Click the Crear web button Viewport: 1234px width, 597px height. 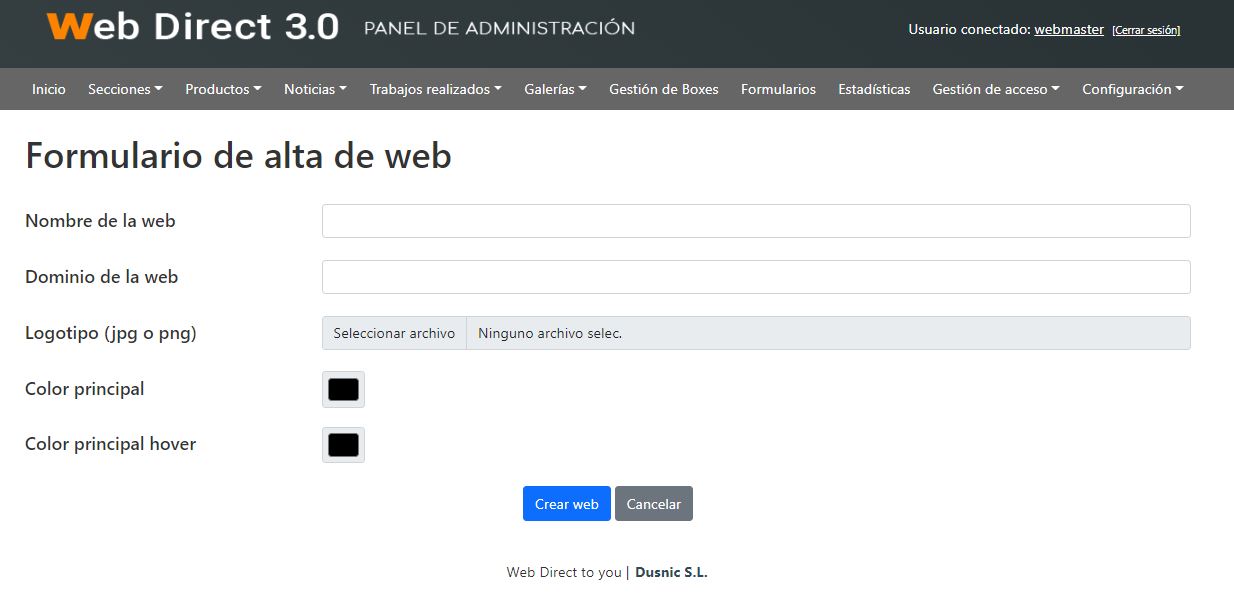[x=566, y=504]
